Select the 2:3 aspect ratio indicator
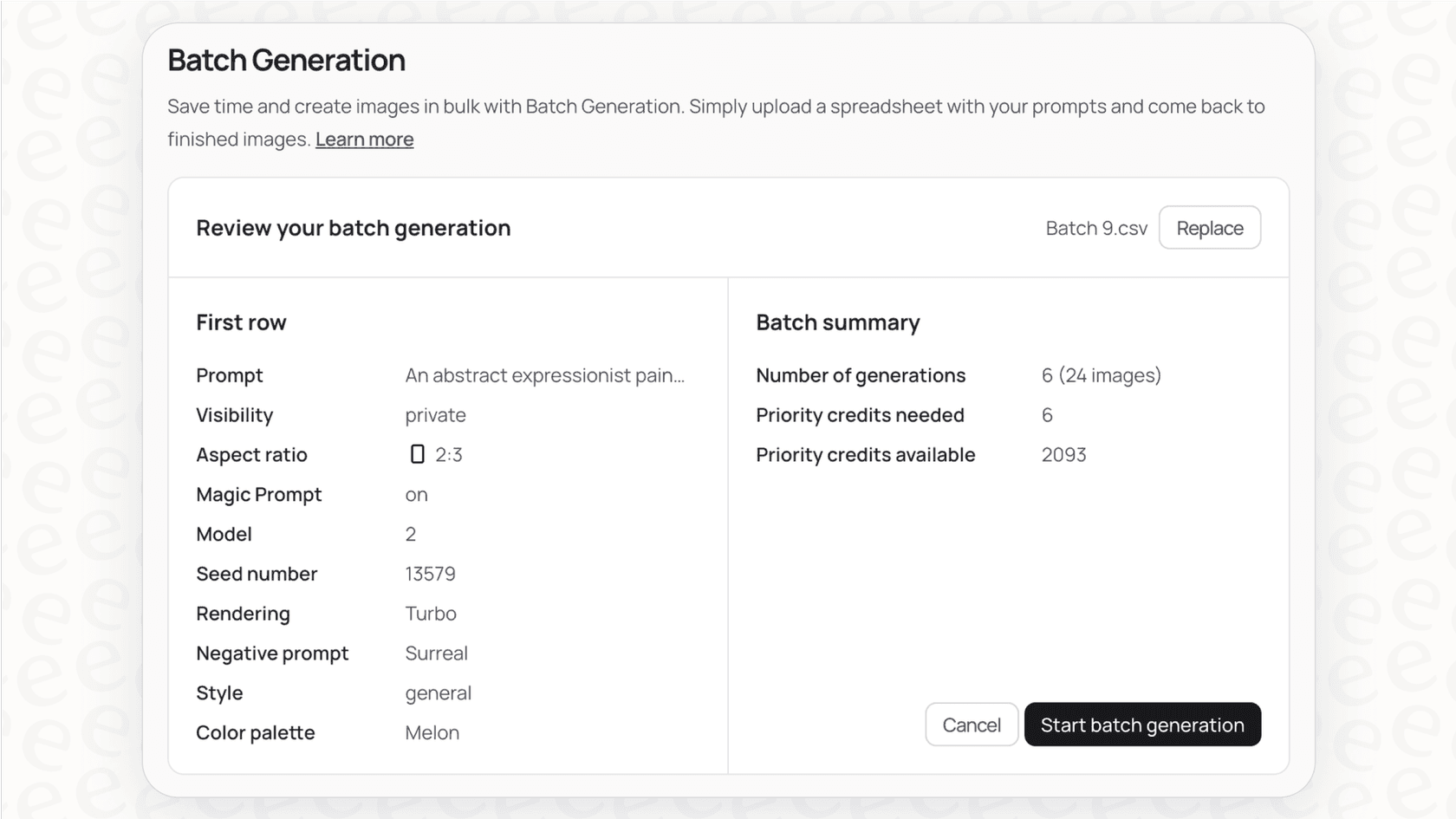 click(447, 454)
